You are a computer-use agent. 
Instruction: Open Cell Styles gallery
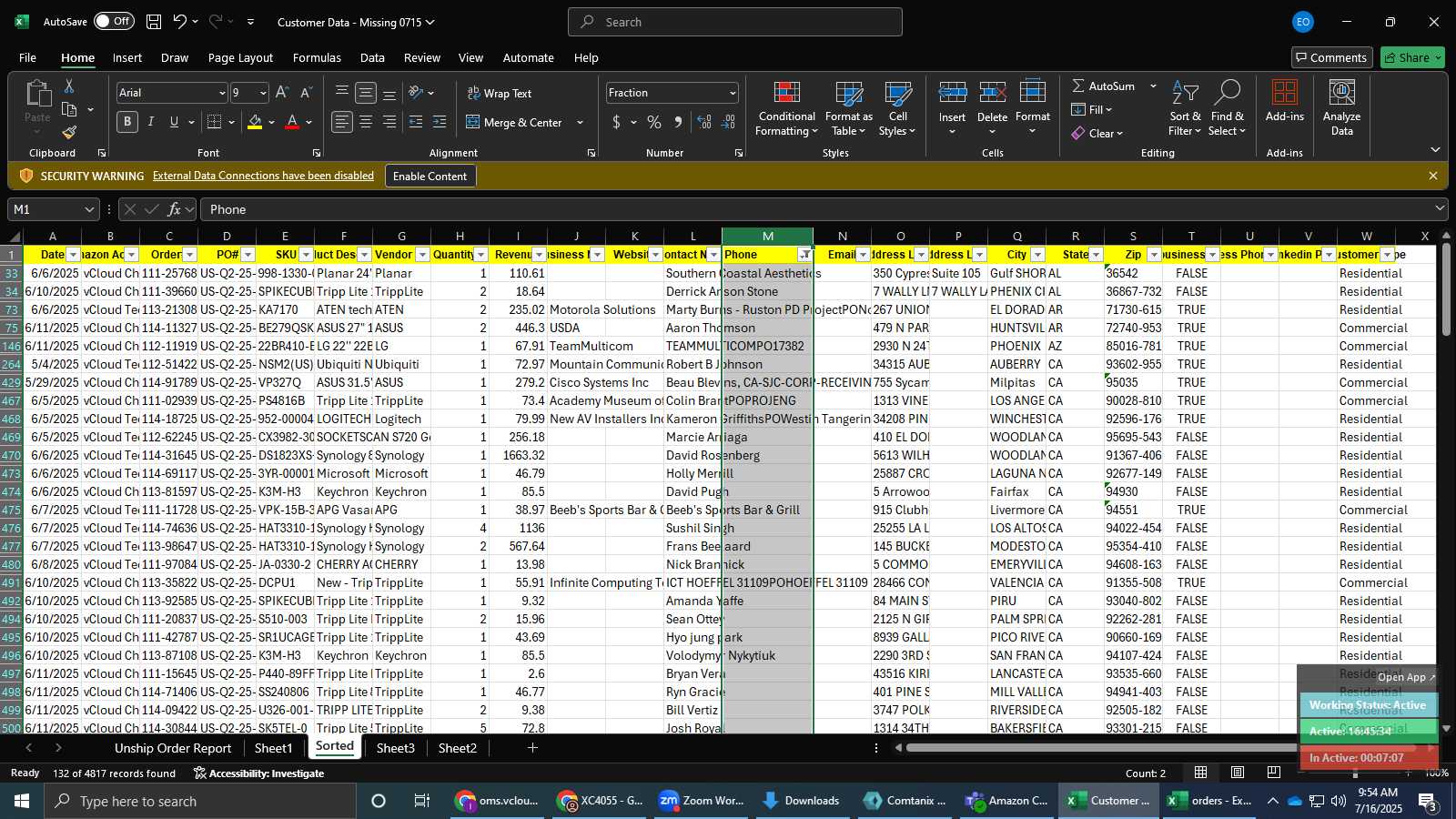(x=897, y=108)
